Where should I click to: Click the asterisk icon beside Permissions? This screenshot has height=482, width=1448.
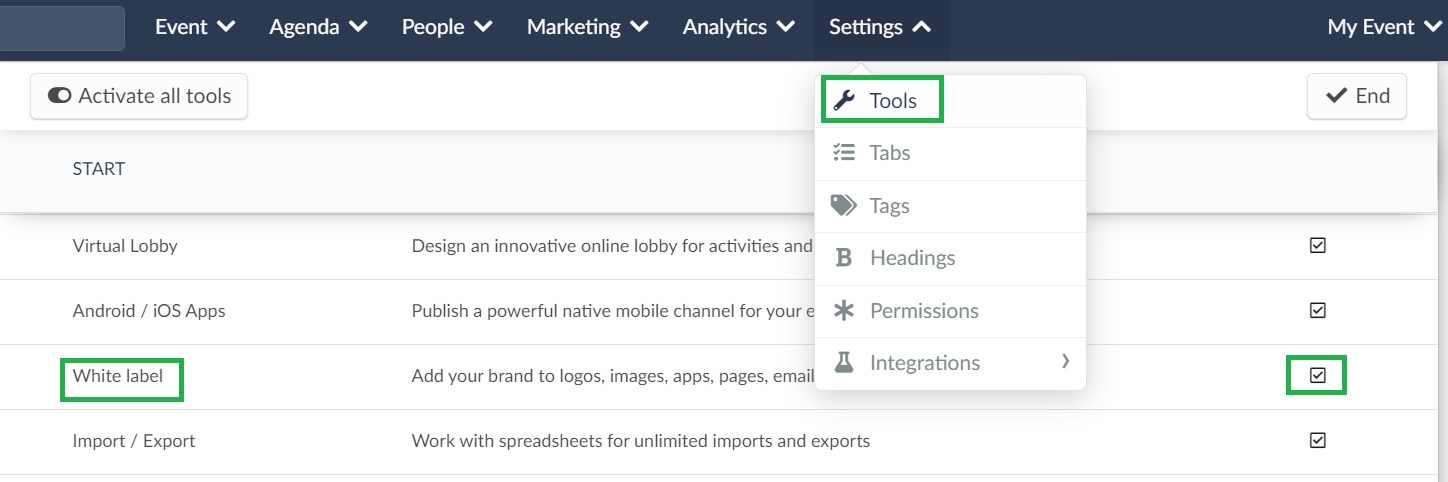pos(844,311)
